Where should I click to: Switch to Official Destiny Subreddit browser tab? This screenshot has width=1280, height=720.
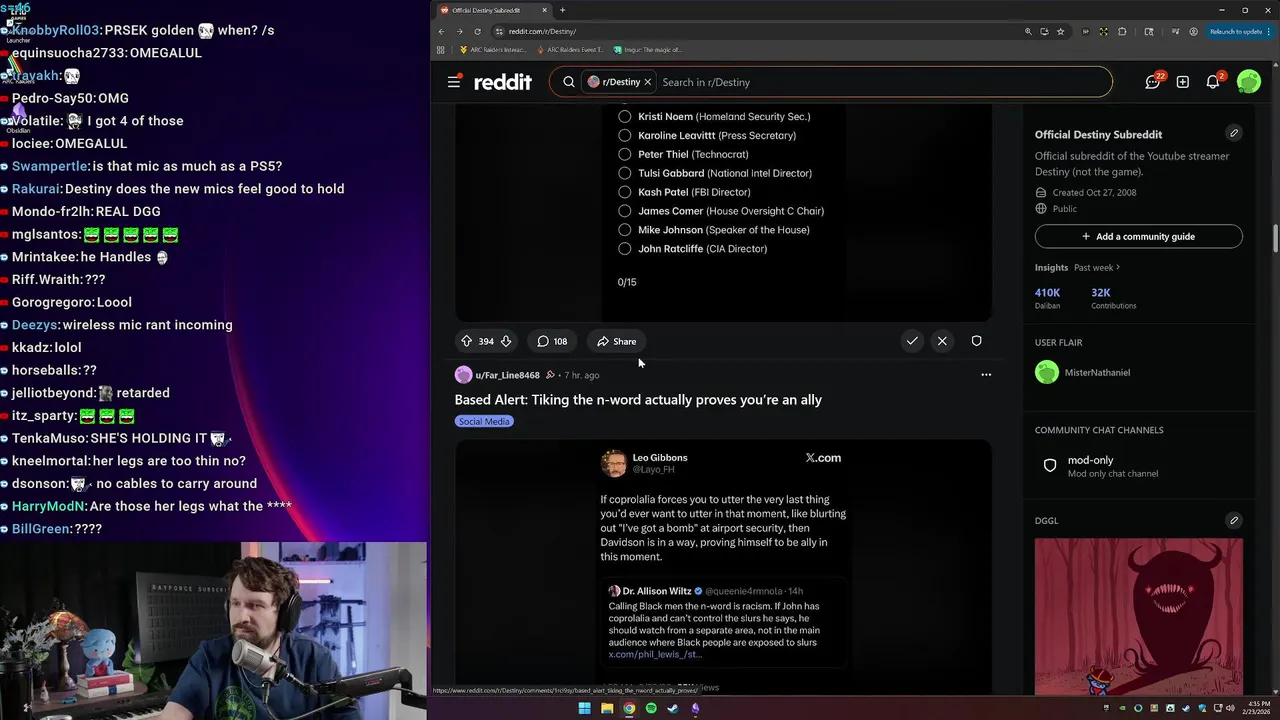494,10
